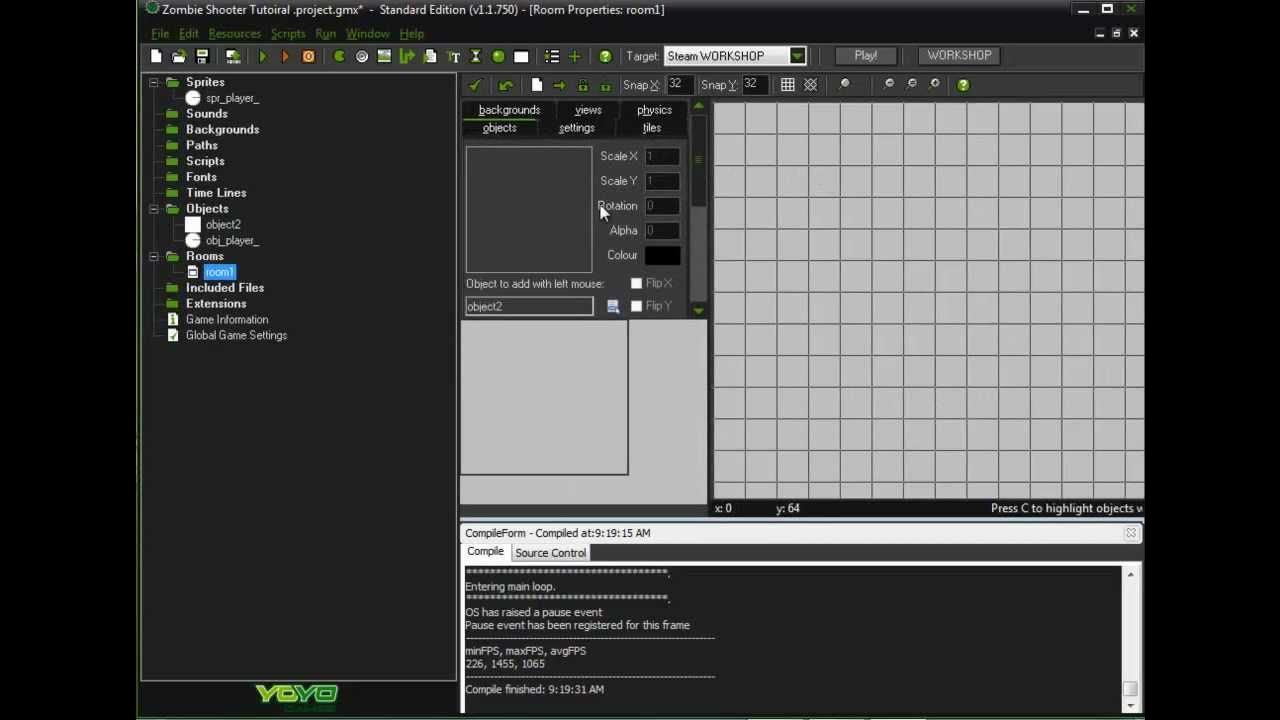1280x720 pixels.
Task: Shift all instances with the arrow icon
Action: click(559, 85)
